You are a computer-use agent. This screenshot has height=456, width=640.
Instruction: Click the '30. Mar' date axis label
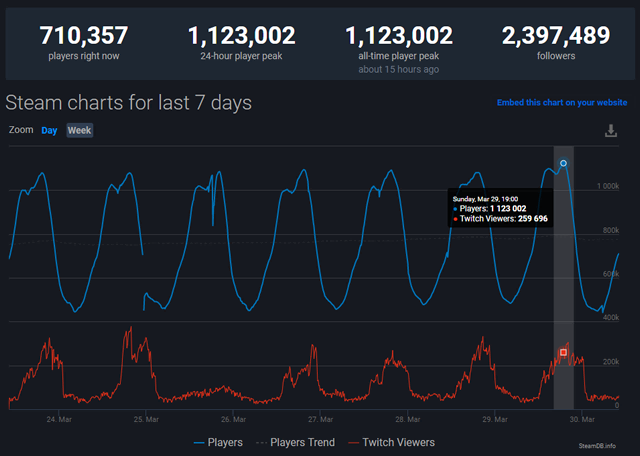click(x=581, y=420)
